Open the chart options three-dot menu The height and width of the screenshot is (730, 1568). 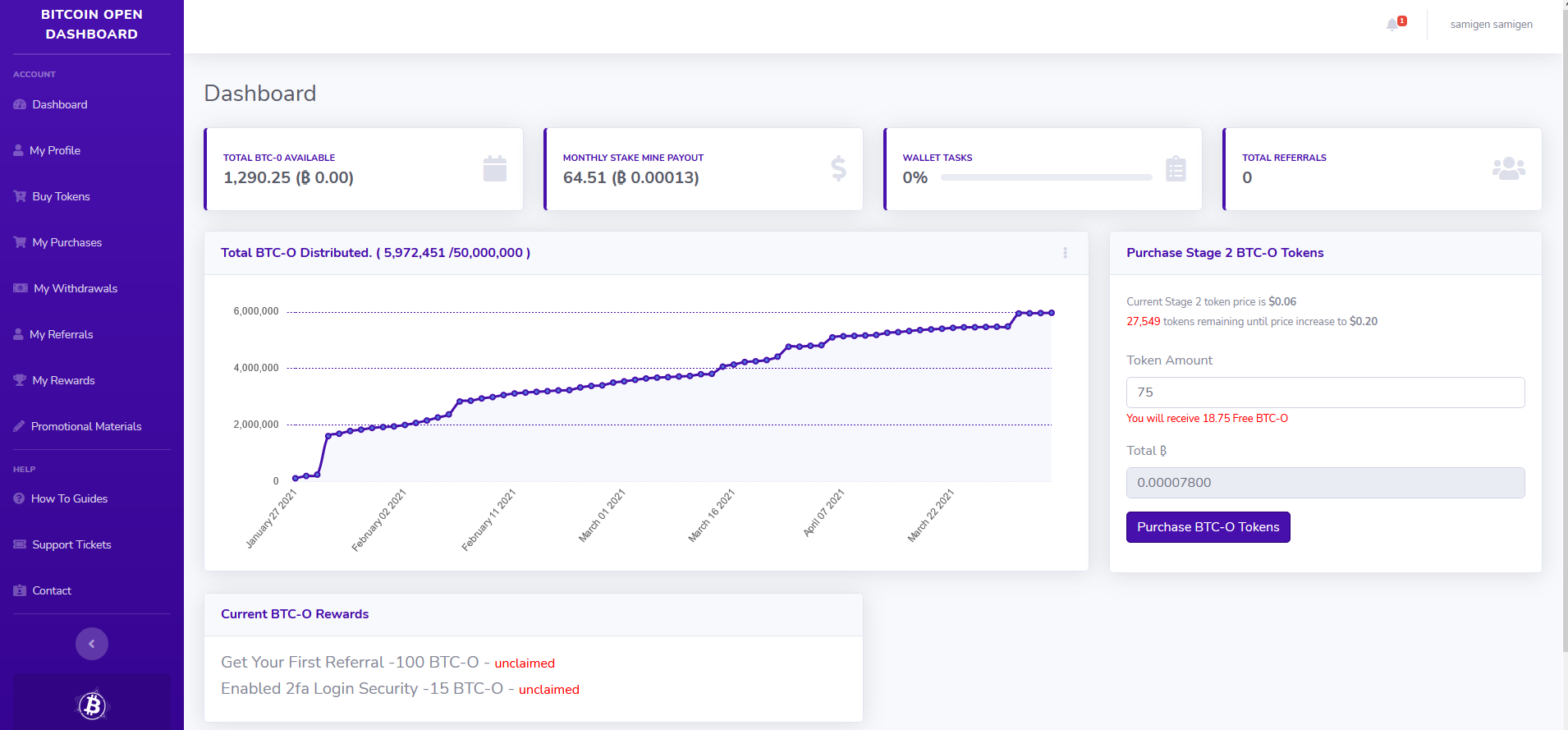point(1066,253)
